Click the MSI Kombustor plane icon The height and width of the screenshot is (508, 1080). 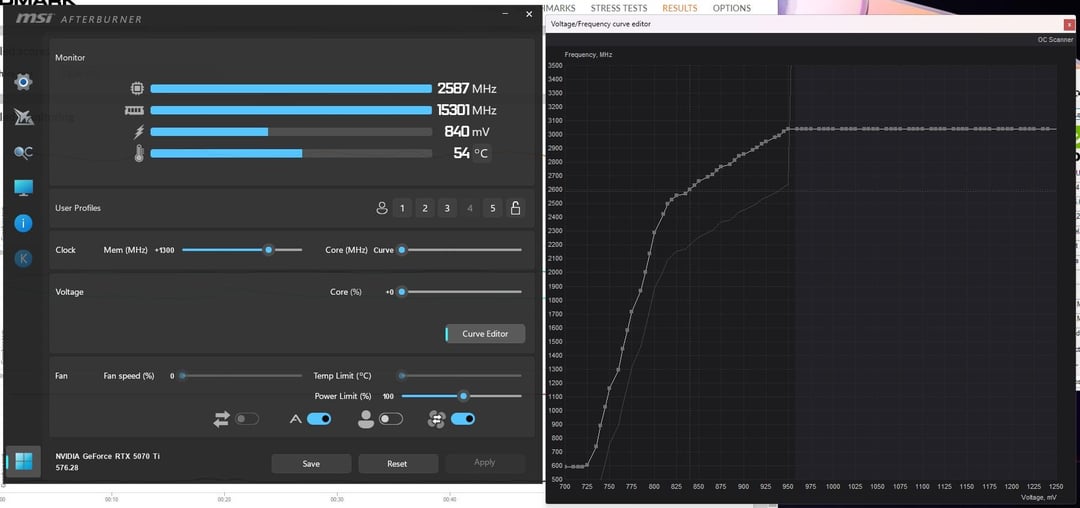pyautogui.click(x=23, y=117)
